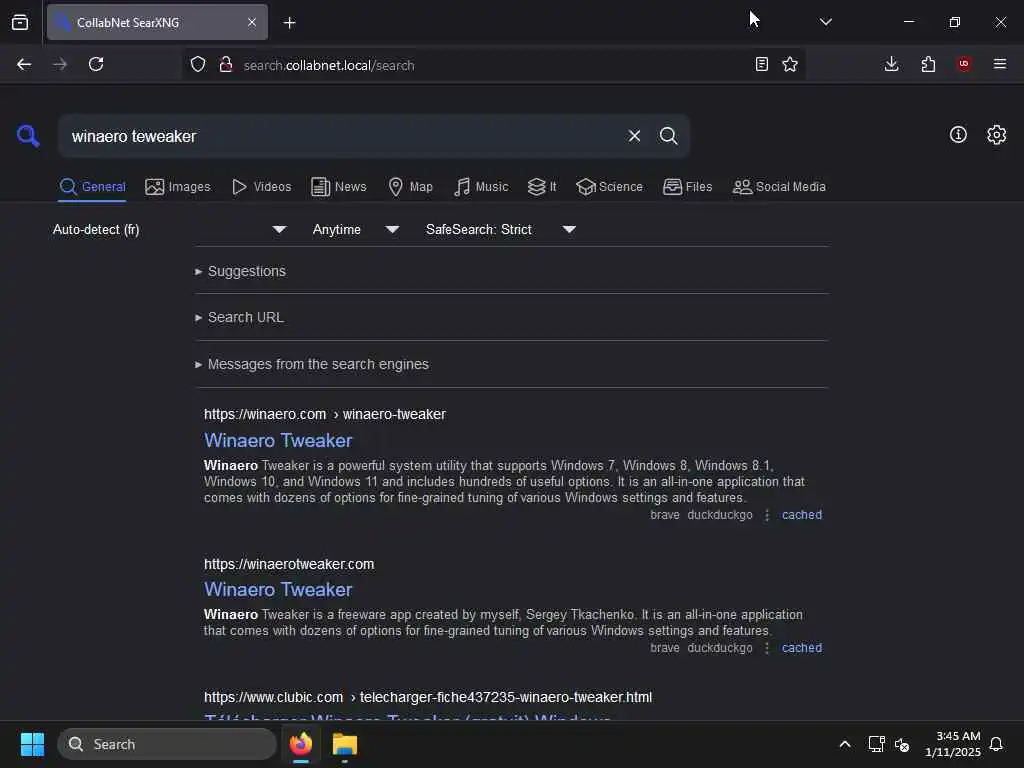Open the About info icon
Image resolution: width=1024 pixels, height=768 pixels.
click(958, 135)
